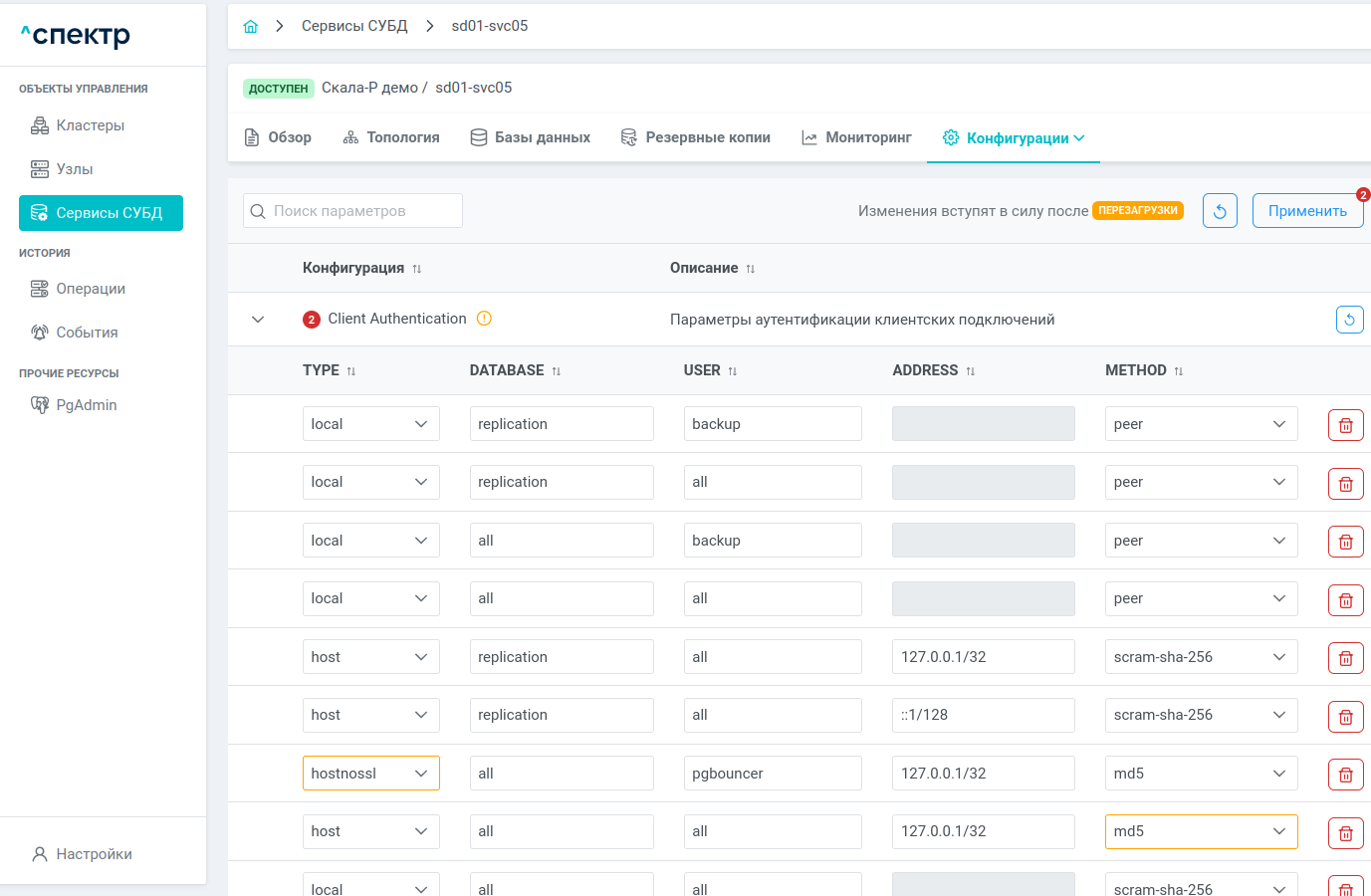Screen dimensions: 1371x896
Task: Open the highlighted md5 METHOD dropdown
Action: 1200,831
